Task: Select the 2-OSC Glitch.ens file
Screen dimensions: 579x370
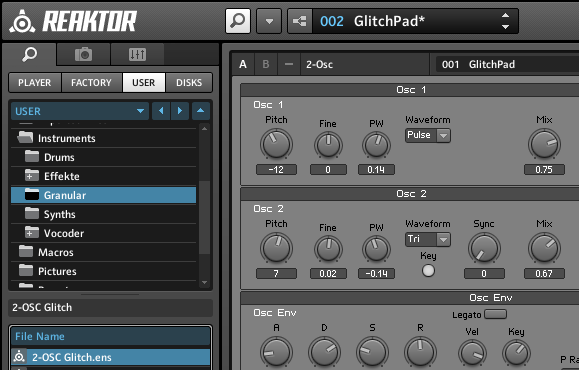Action: 110,357
